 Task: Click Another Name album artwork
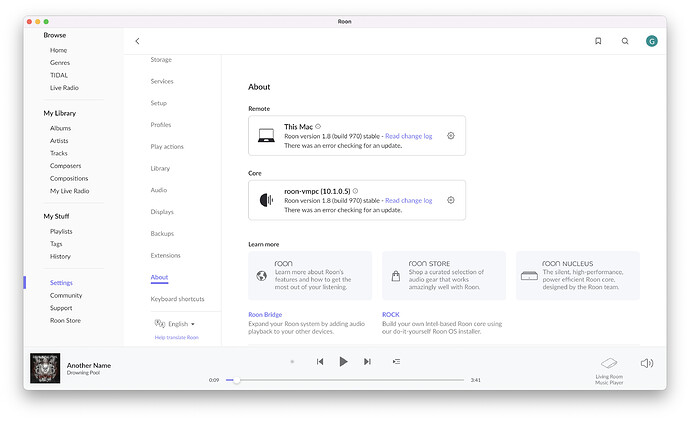45,368
